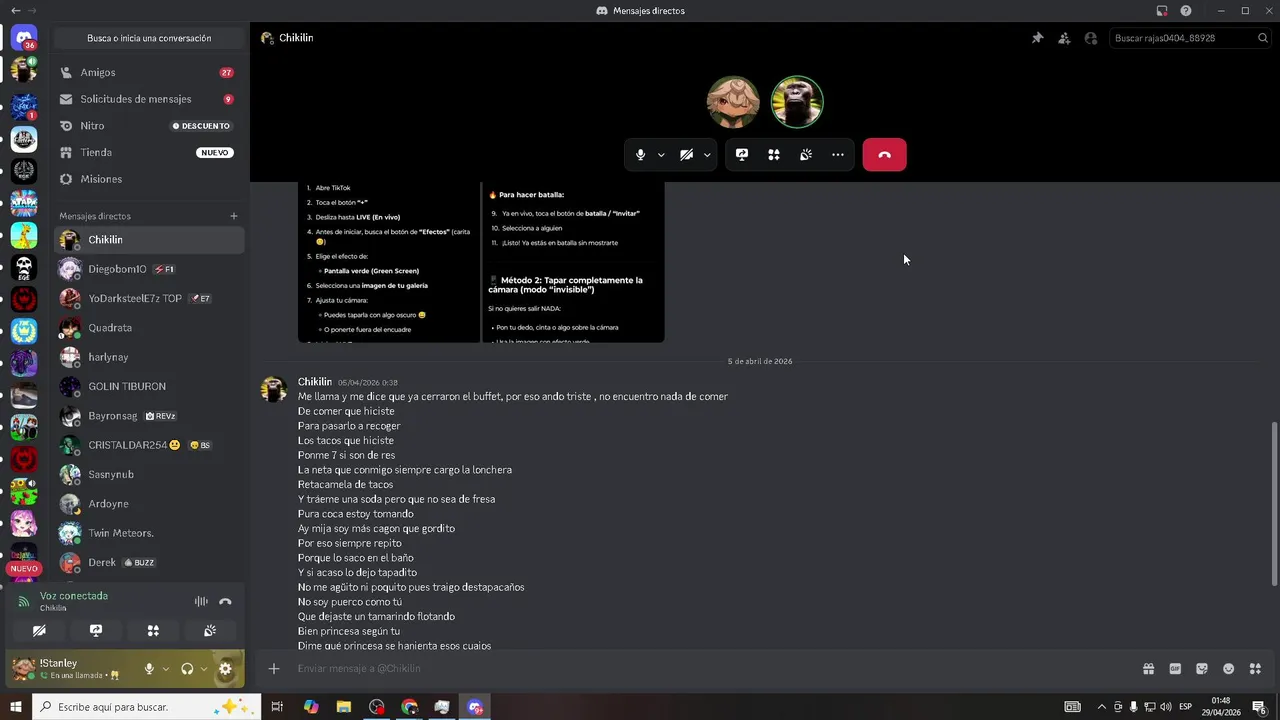Screen dimensions: 1280x720
Task: Expand mic input arrow in user panel
Action: point(165,669)
